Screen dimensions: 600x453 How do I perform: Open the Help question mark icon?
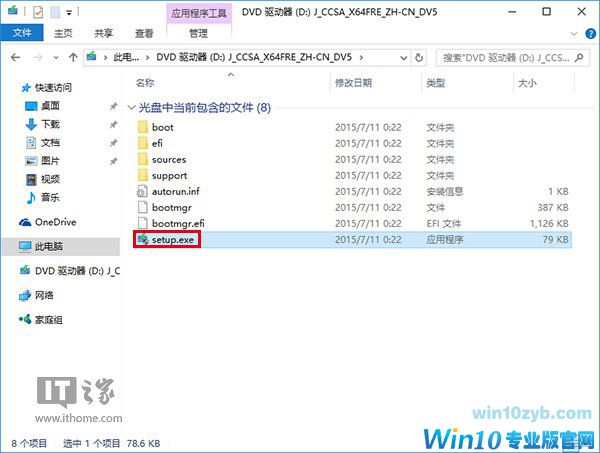point(590,34)
